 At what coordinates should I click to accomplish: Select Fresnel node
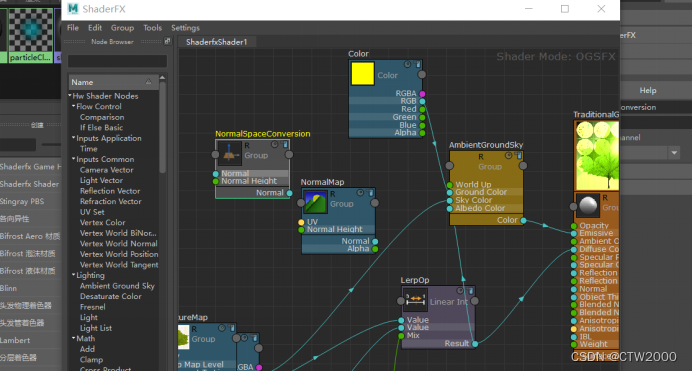[x=92, y=307]
